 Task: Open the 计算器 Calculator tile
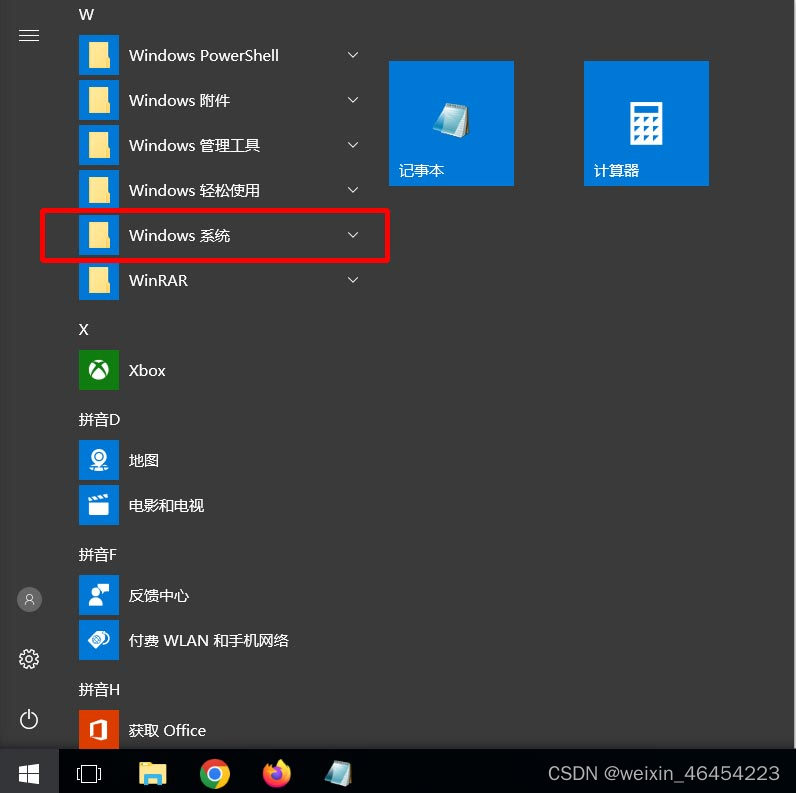tap(646, 123)
